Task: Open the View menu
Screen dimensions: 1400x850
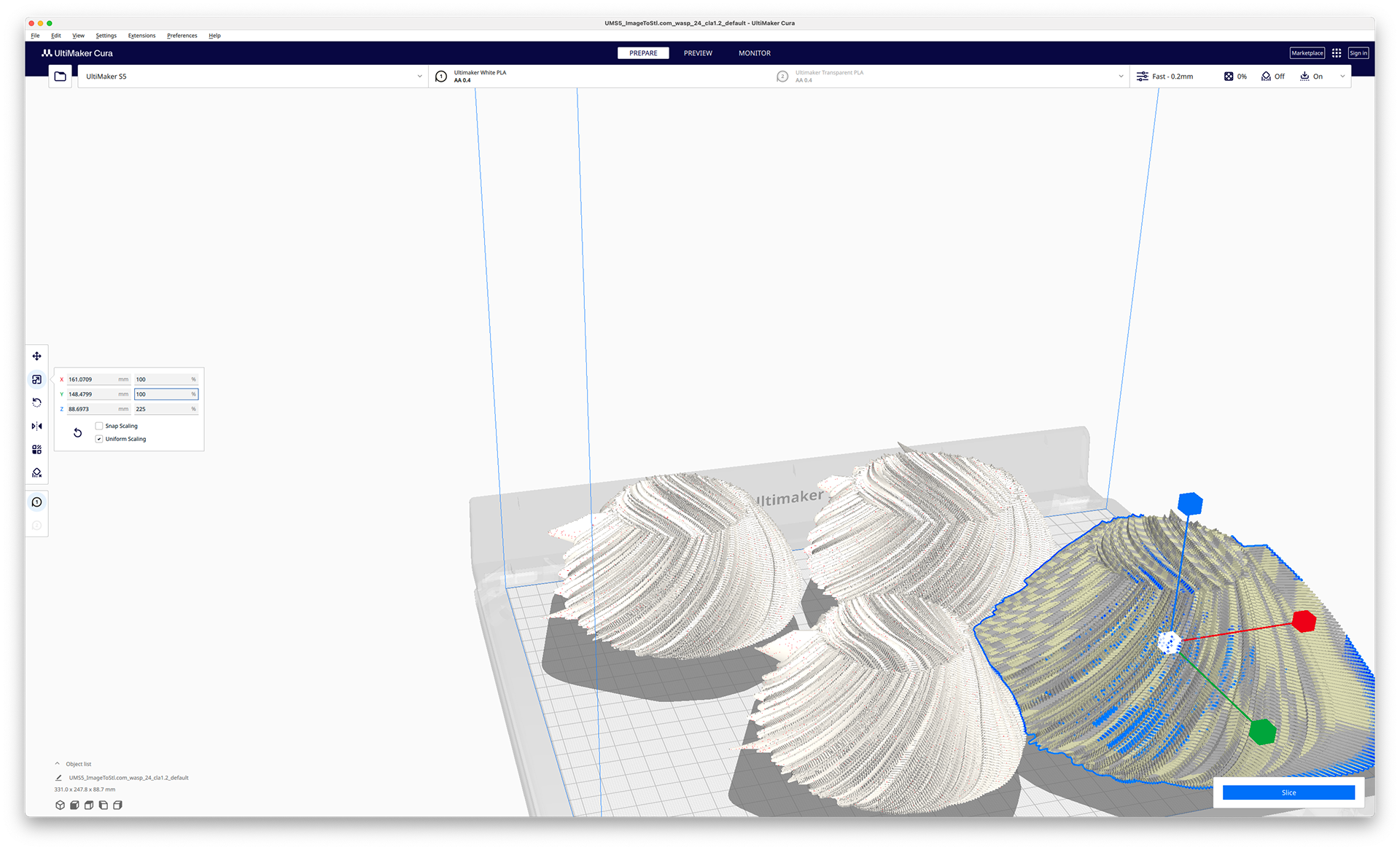Action: coord(78,36)
